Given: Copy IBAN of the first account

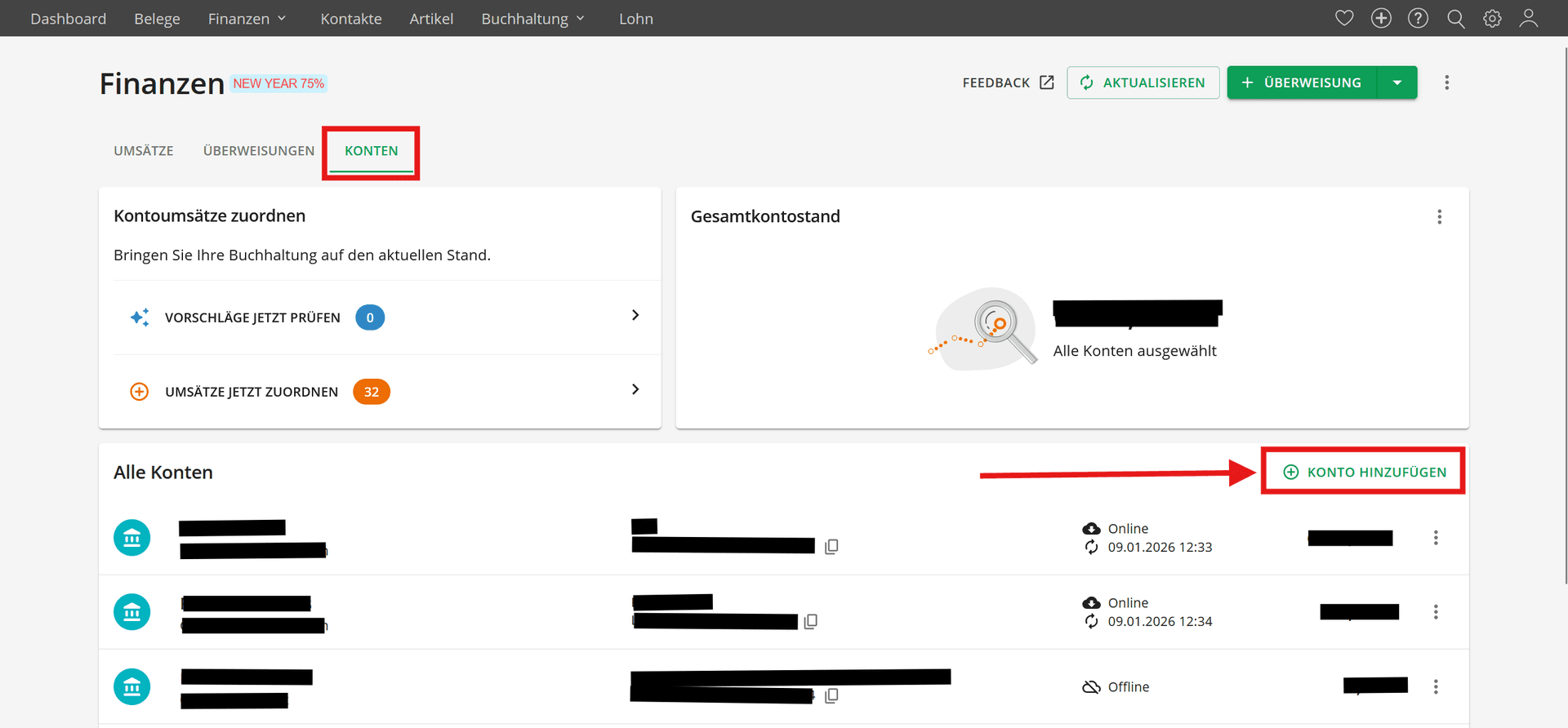Looking at the screenshot, I should coord(831,547).
